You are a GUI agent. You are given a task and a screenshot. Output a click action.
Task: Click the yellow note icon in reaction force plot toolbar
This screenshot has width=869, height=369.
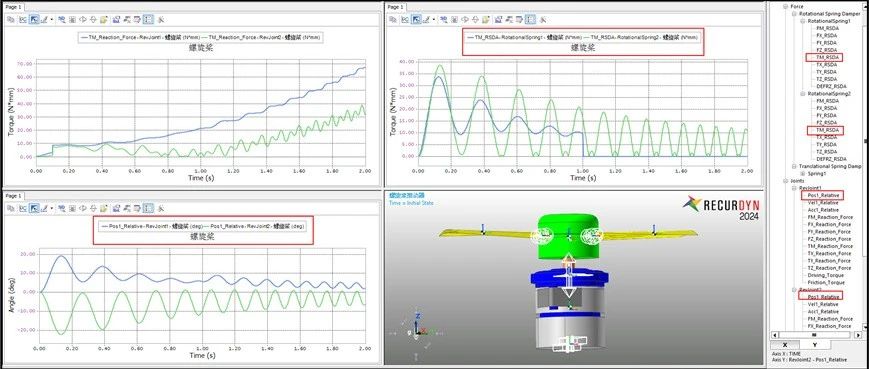pos(104,19)
